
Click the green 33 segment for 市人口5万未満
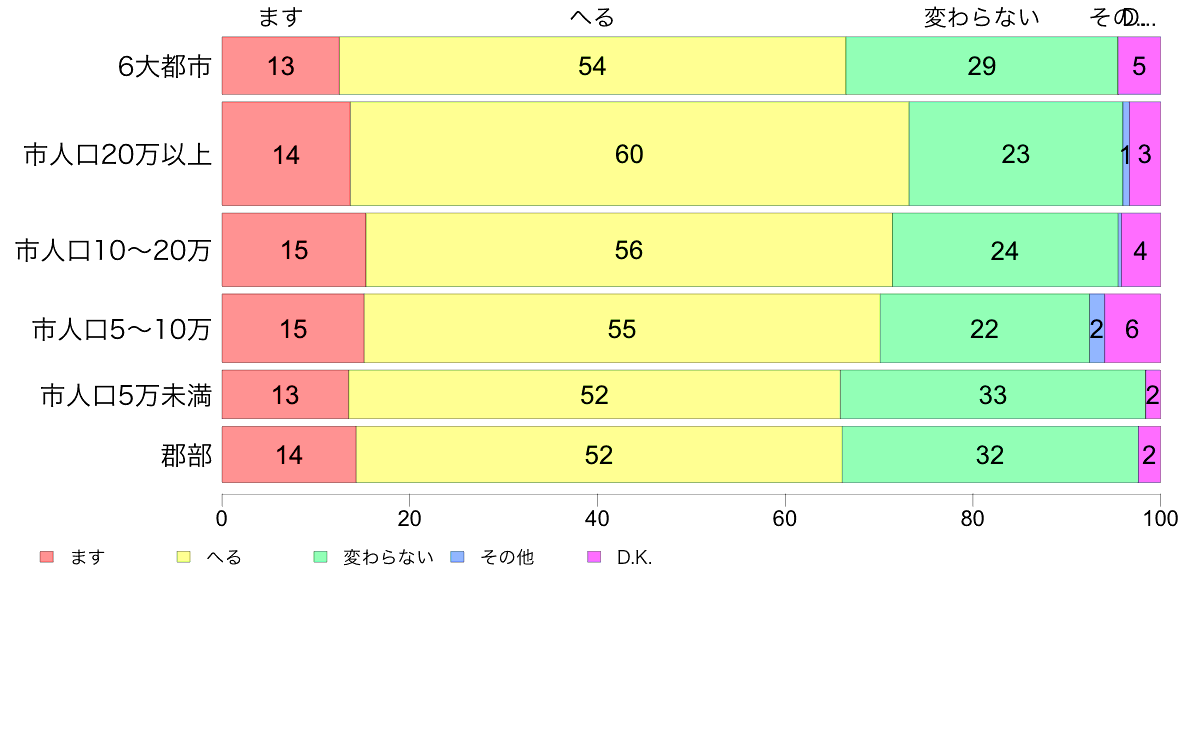point(993,394)
